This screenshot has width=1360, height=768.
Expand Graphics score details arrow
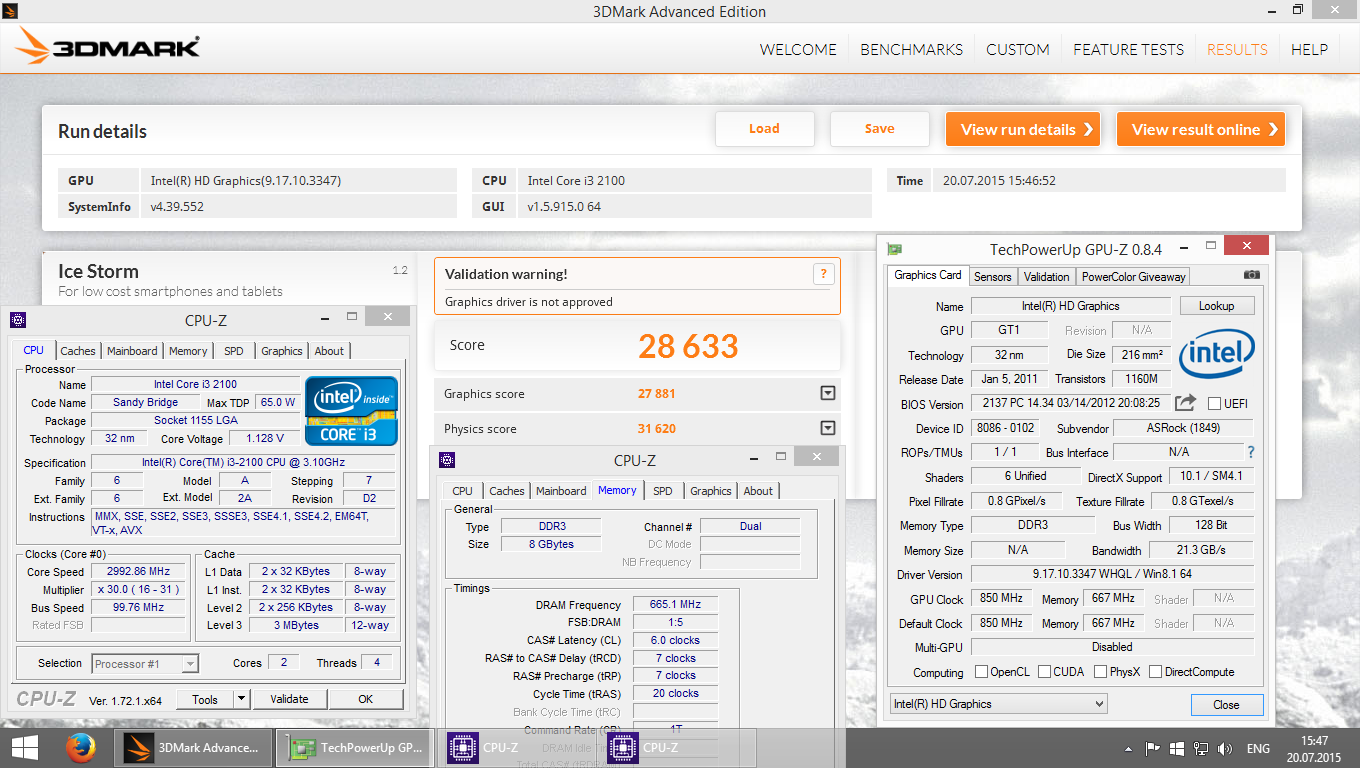pos(827,393)
